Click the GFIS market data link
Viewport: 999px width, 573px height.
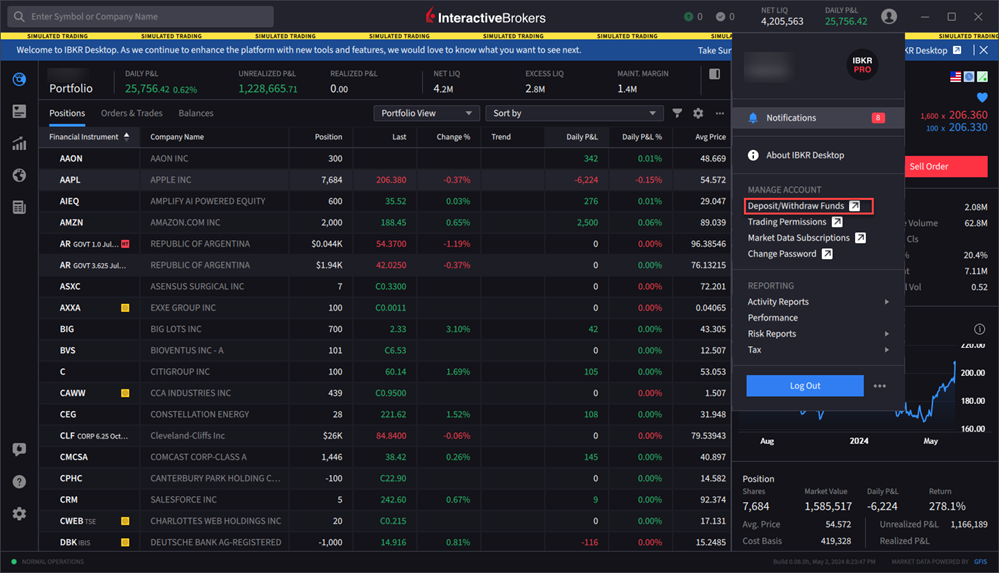pos(981,562)
